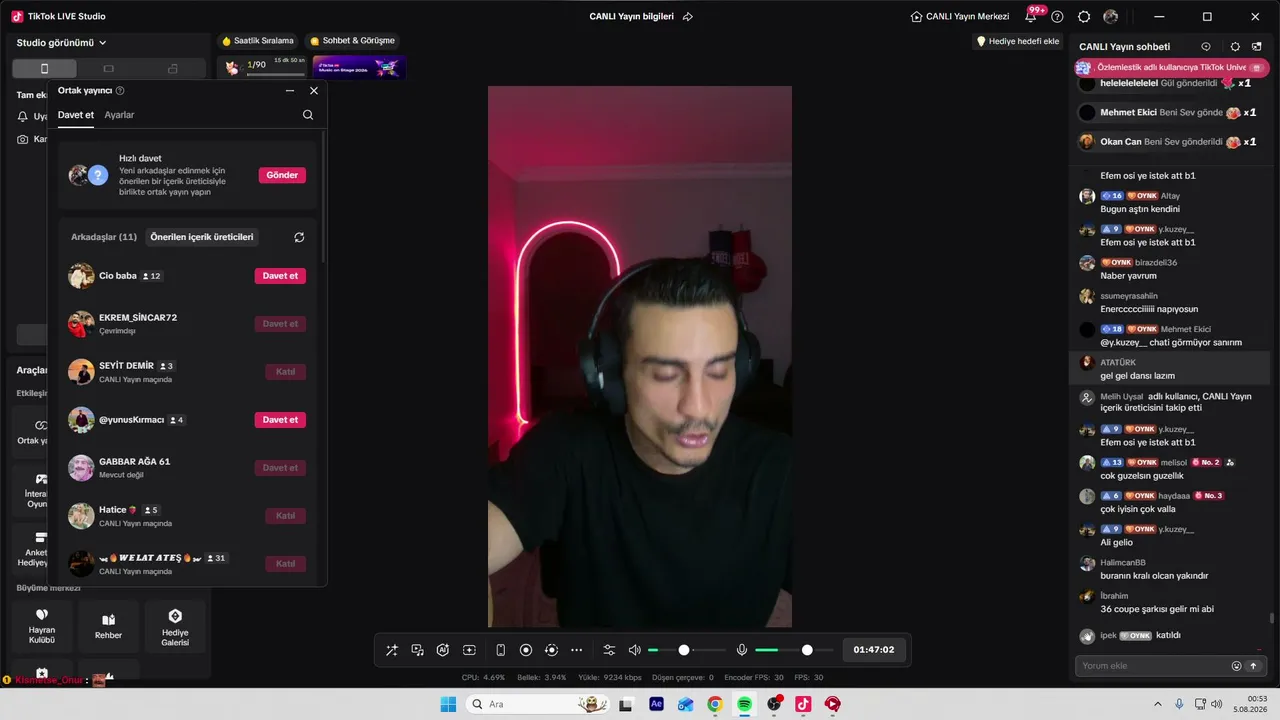The image size is (1280, 720).
Task: Open the AI tools hexagon icon
Action: coord(443,650)
